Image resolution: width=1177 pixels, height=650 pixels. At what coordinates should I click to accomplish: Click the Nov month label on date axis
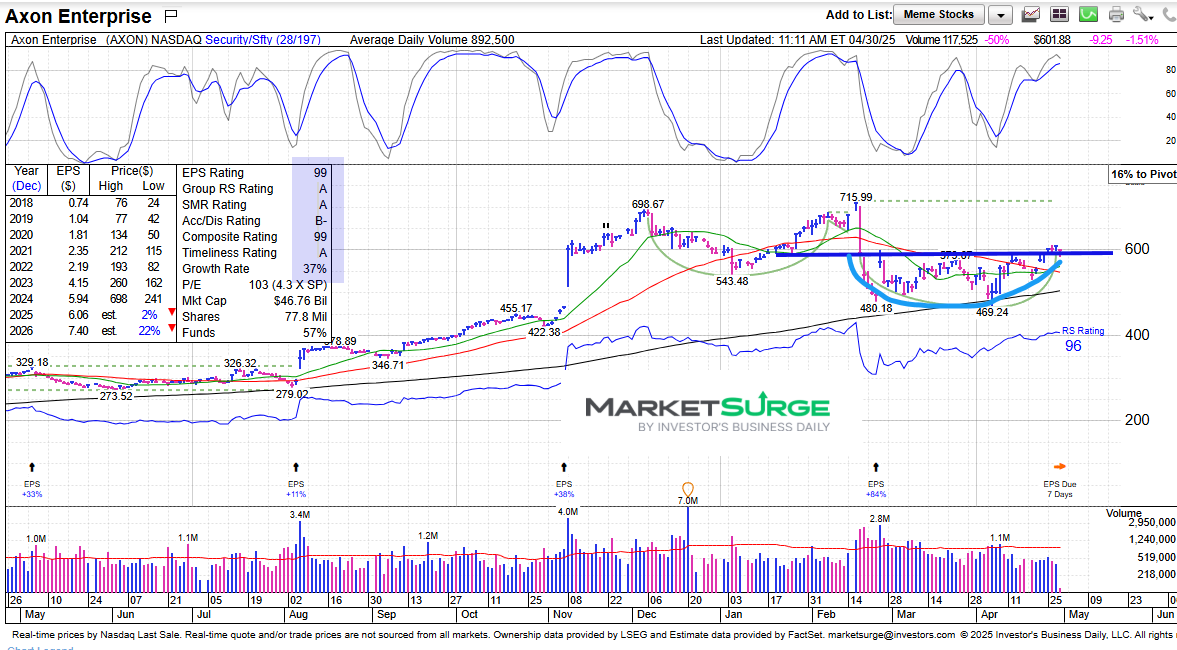[561, 614]
